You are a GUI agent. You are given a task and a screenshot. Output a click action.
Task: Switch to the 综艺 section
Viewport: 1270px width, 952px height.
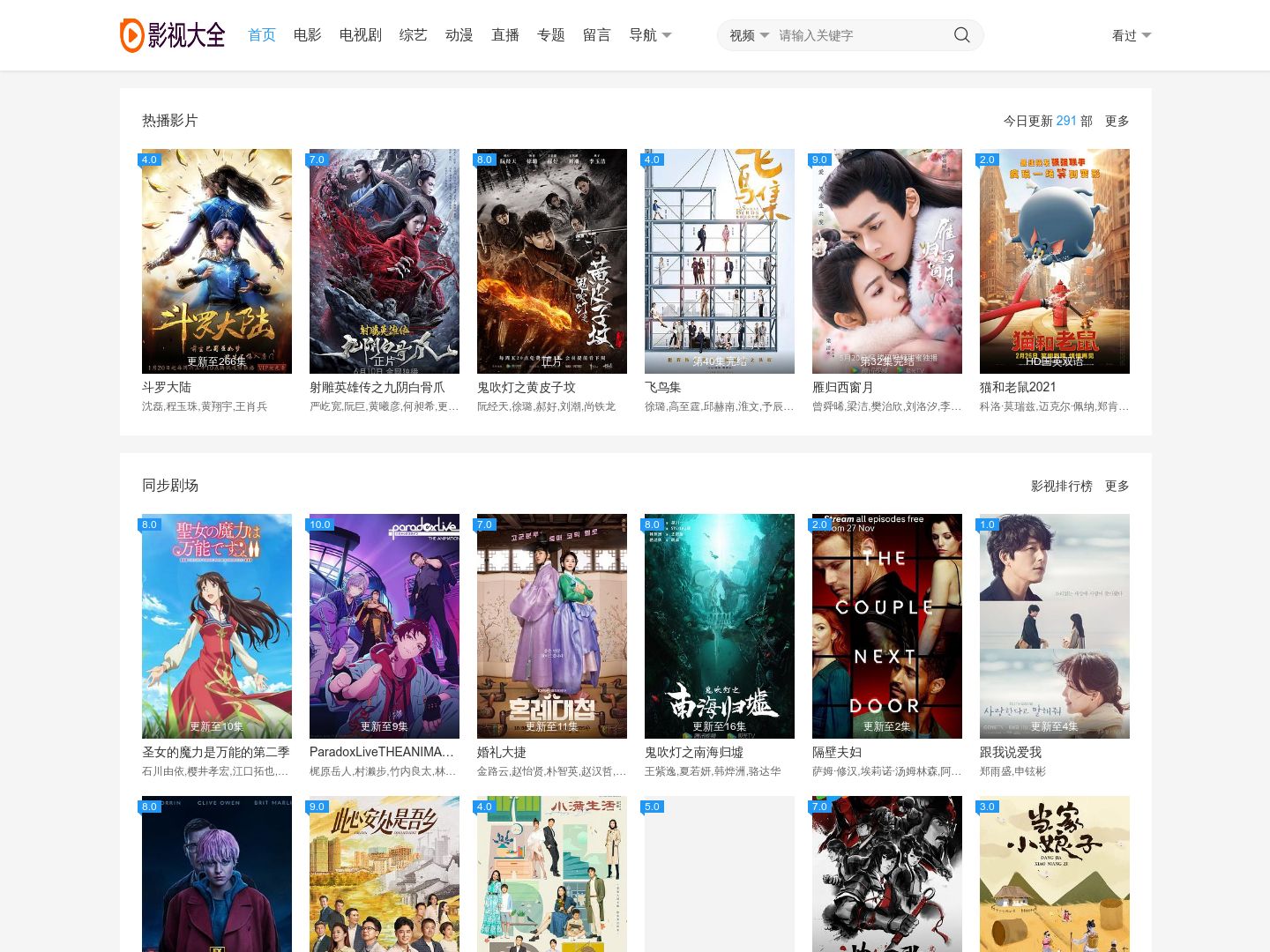[414, 35]
